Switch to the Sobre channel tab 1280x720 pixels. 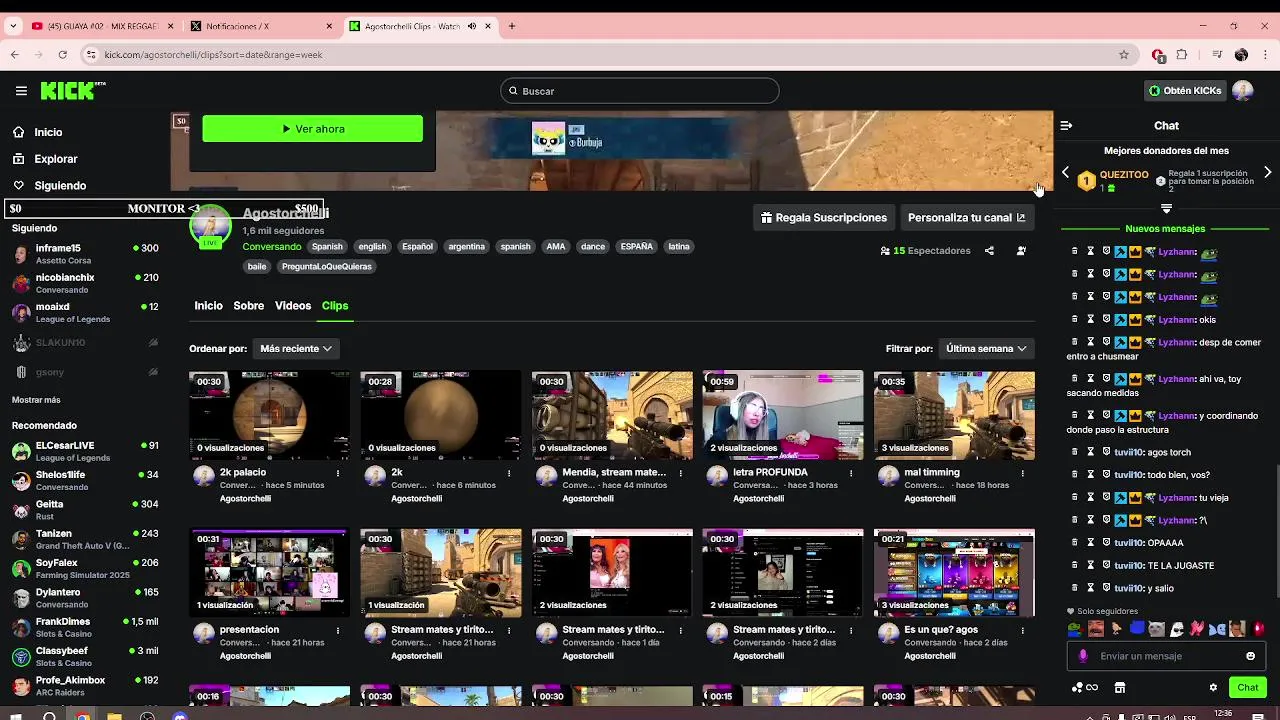coord(248,306)
